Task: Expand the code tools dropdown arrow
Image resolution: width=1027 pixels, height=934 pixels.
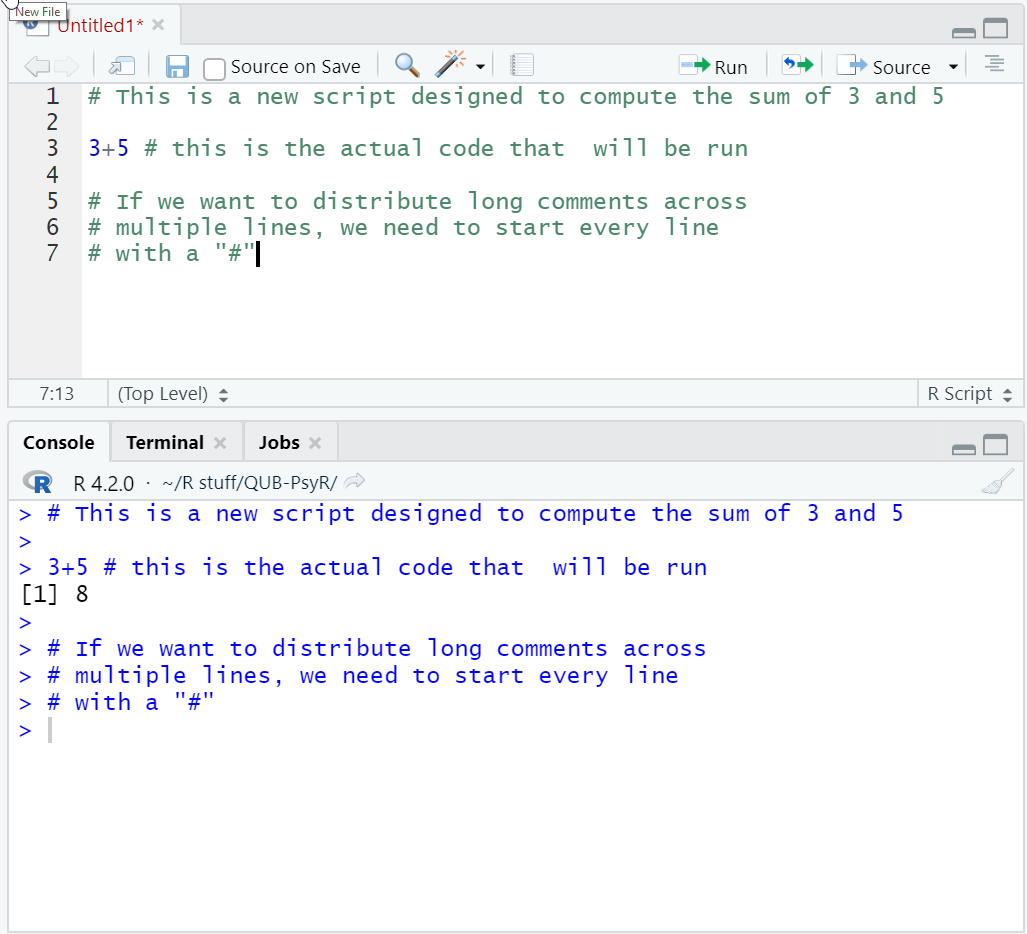Action: pyautogui.click(x=481, y=67)
